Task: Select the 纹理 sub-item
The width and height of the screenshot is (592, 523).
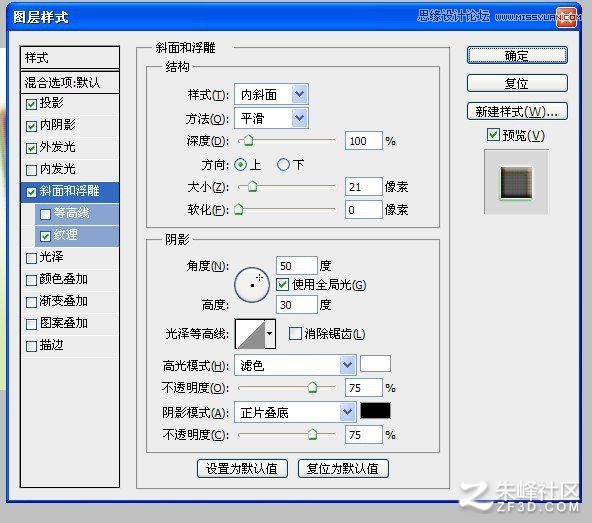Action: pos(77,235)
